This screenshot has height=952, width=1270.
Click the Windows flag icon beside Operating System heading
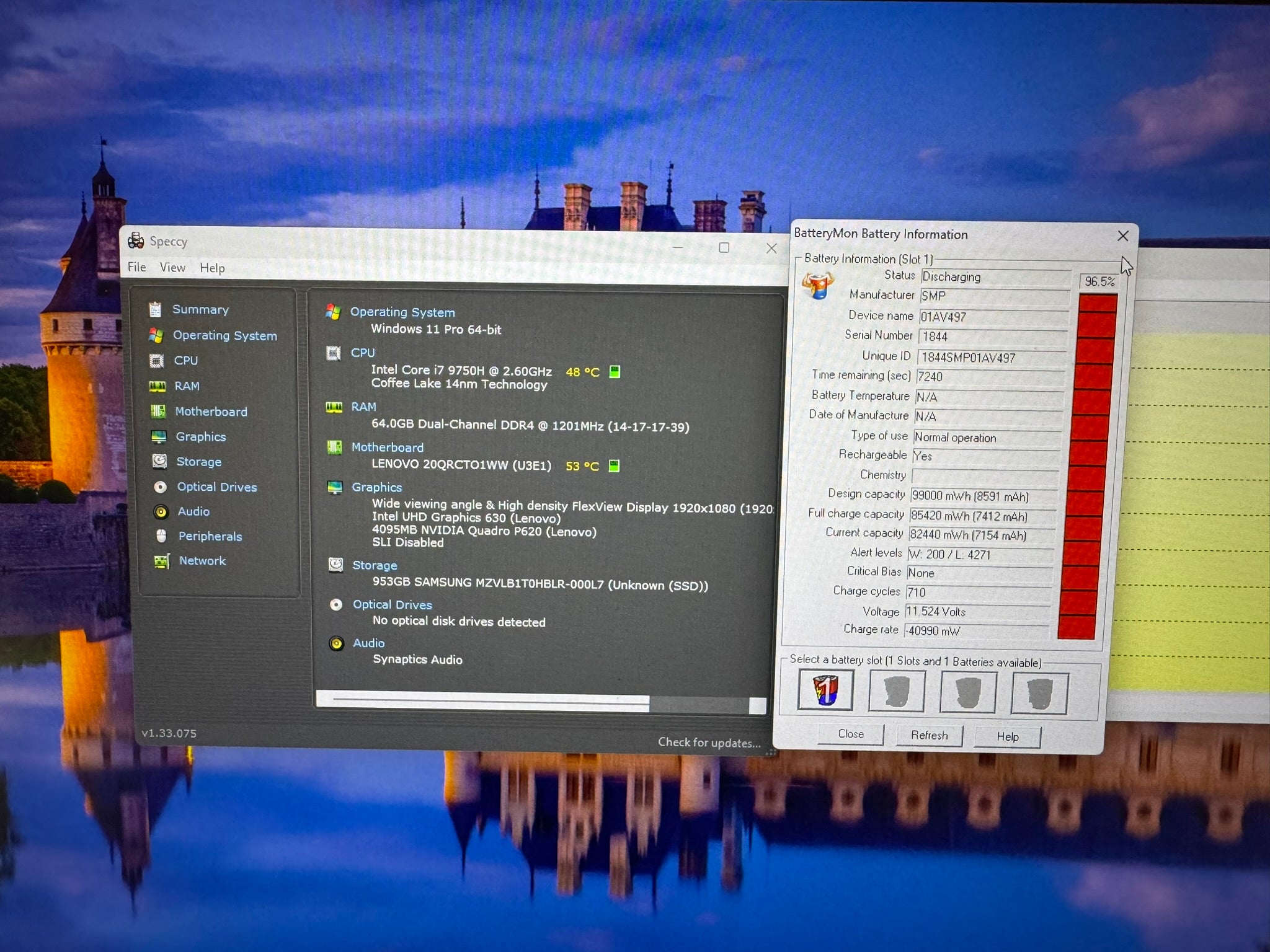click(x=333, y=312)
